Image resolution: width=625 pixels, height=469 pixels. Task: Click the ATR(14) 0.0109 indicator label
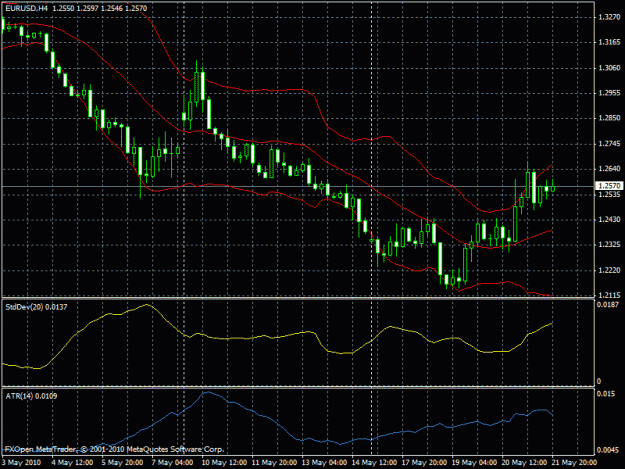point(31,396)
